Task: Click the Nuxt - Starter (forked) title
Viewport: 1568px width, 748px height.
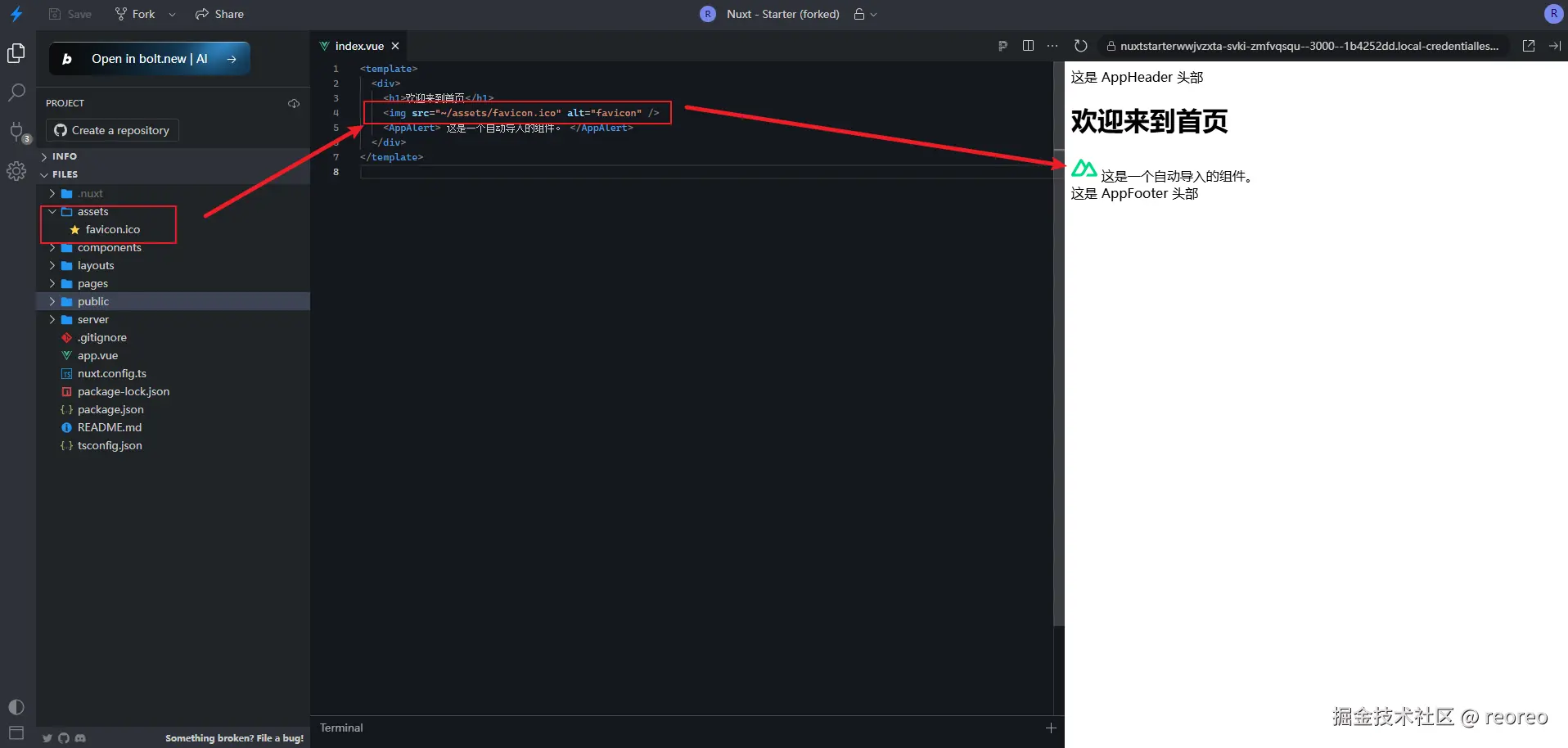Action: 783,14
